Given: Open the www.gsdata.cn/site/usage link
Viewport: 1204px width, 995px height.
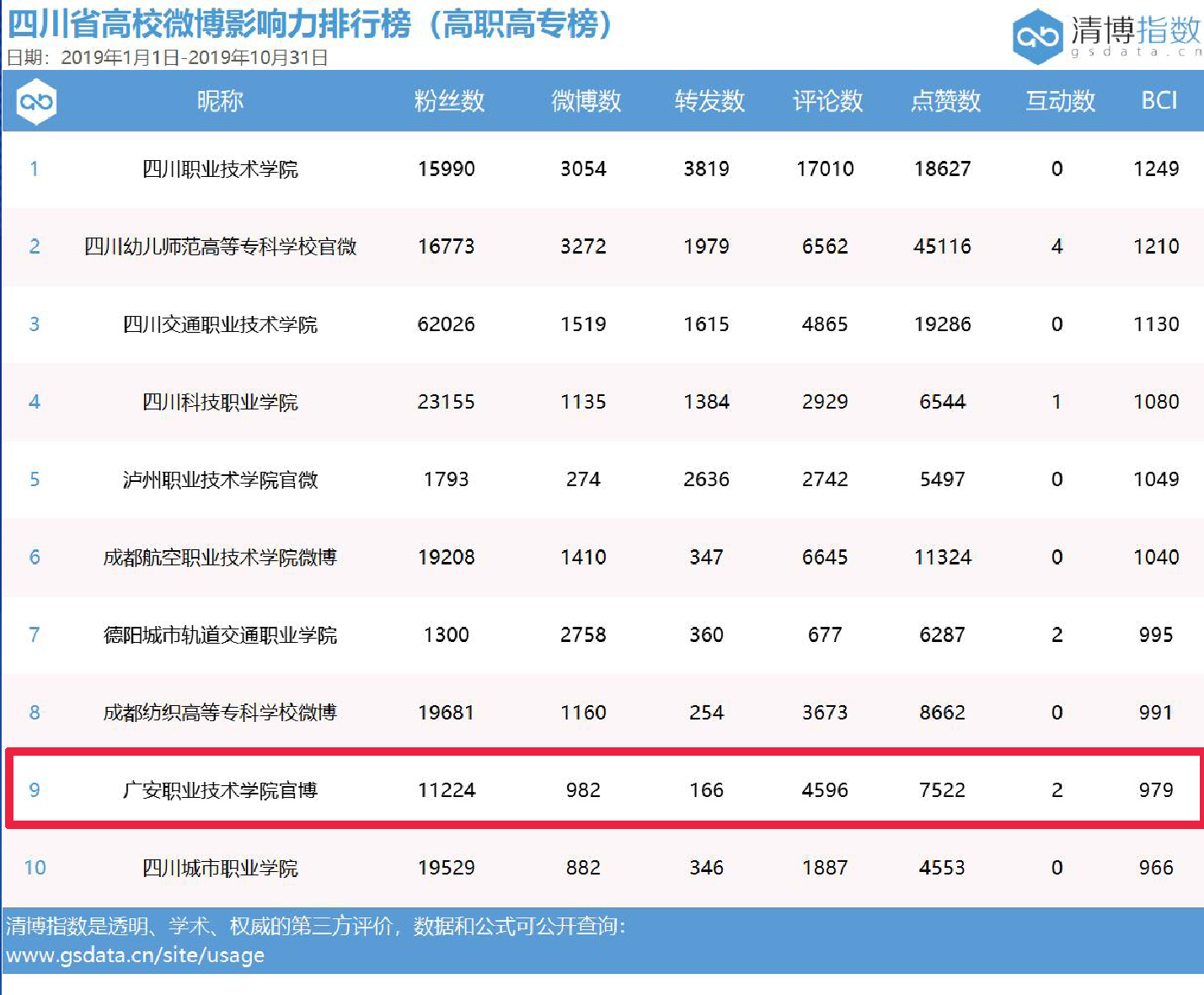Looking at the screenshot, I should [135, 955].
